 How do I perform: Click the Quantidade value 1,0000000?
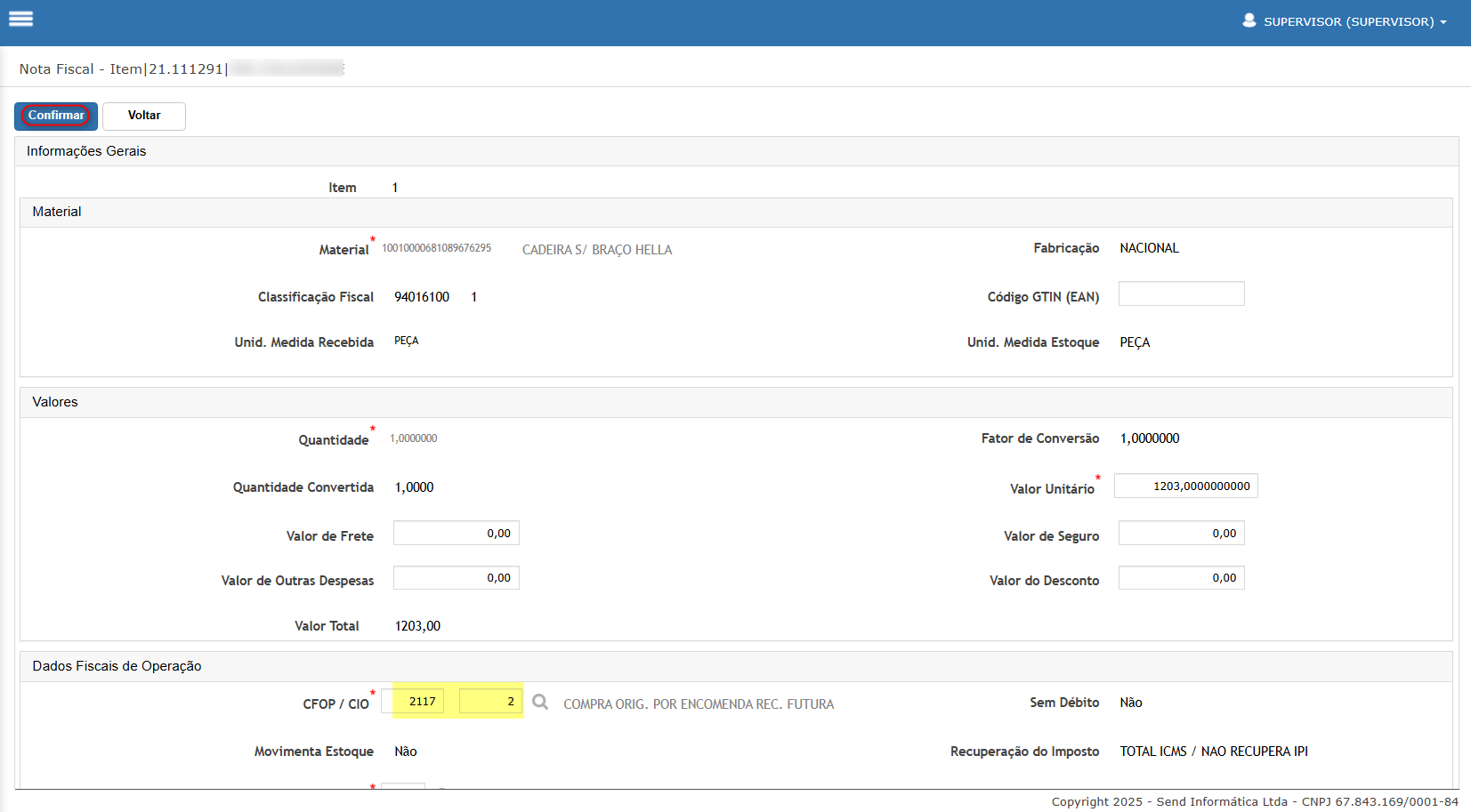tap(413, 438)
